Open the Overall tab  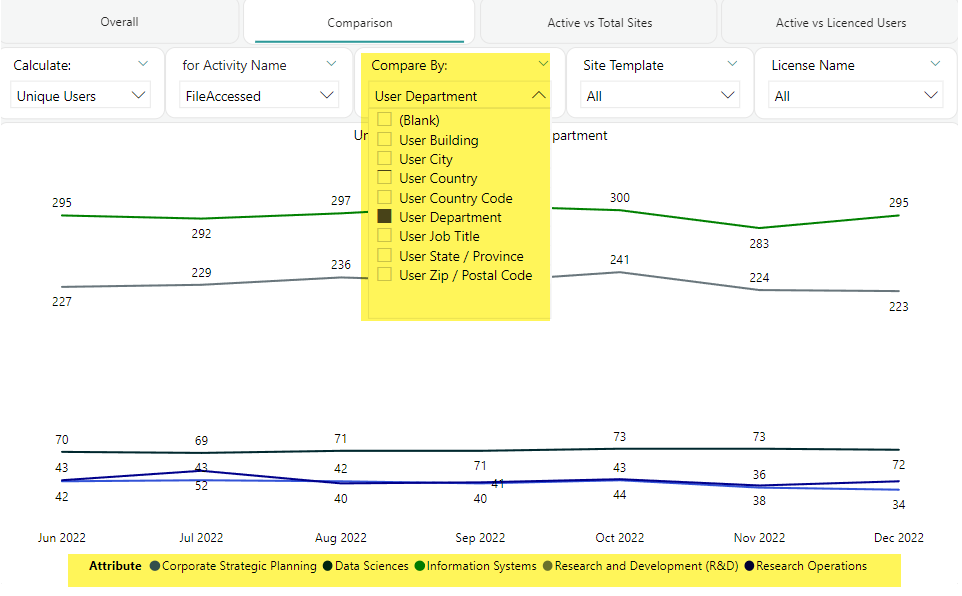[119, 22]
